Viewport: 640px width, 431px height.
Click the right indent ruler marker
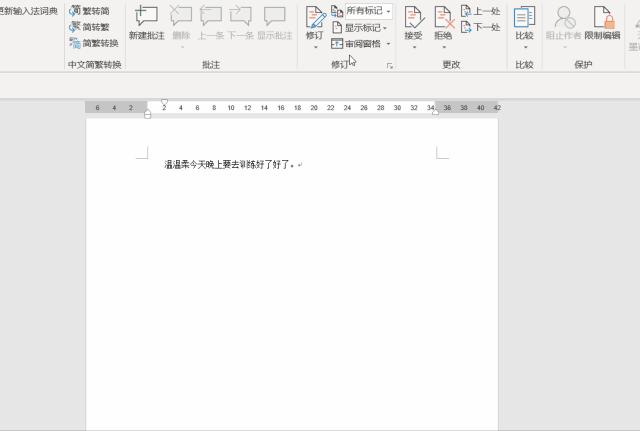436,112
